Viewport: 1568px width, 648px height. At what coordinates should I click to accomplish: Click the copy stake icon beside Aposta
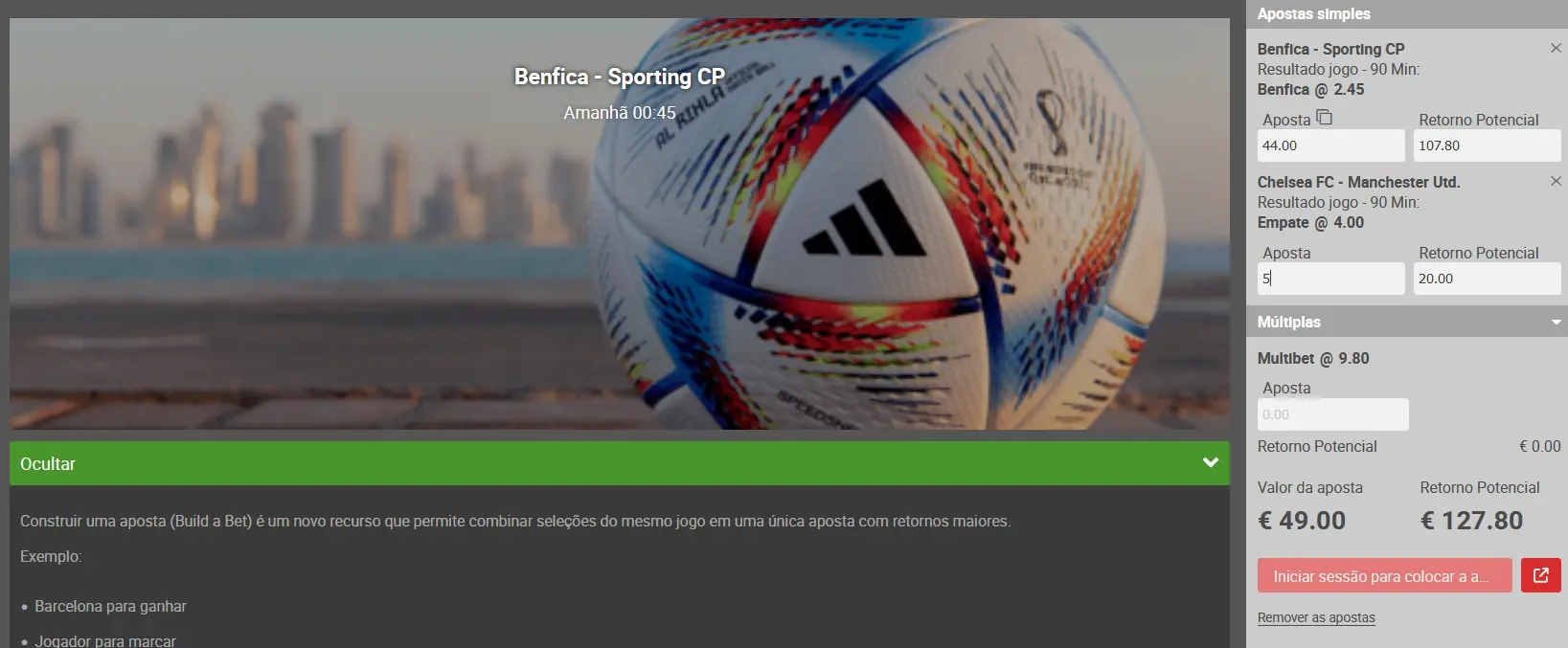[1325, 118]
